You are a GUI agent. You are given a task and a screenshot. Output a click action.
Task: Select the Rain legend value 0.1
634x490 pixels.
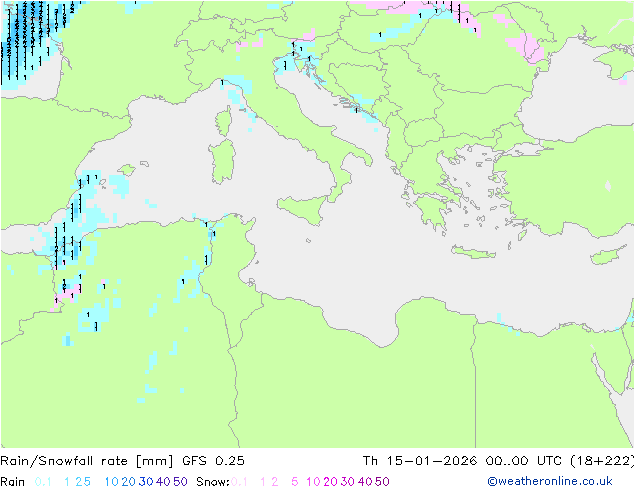43,482
